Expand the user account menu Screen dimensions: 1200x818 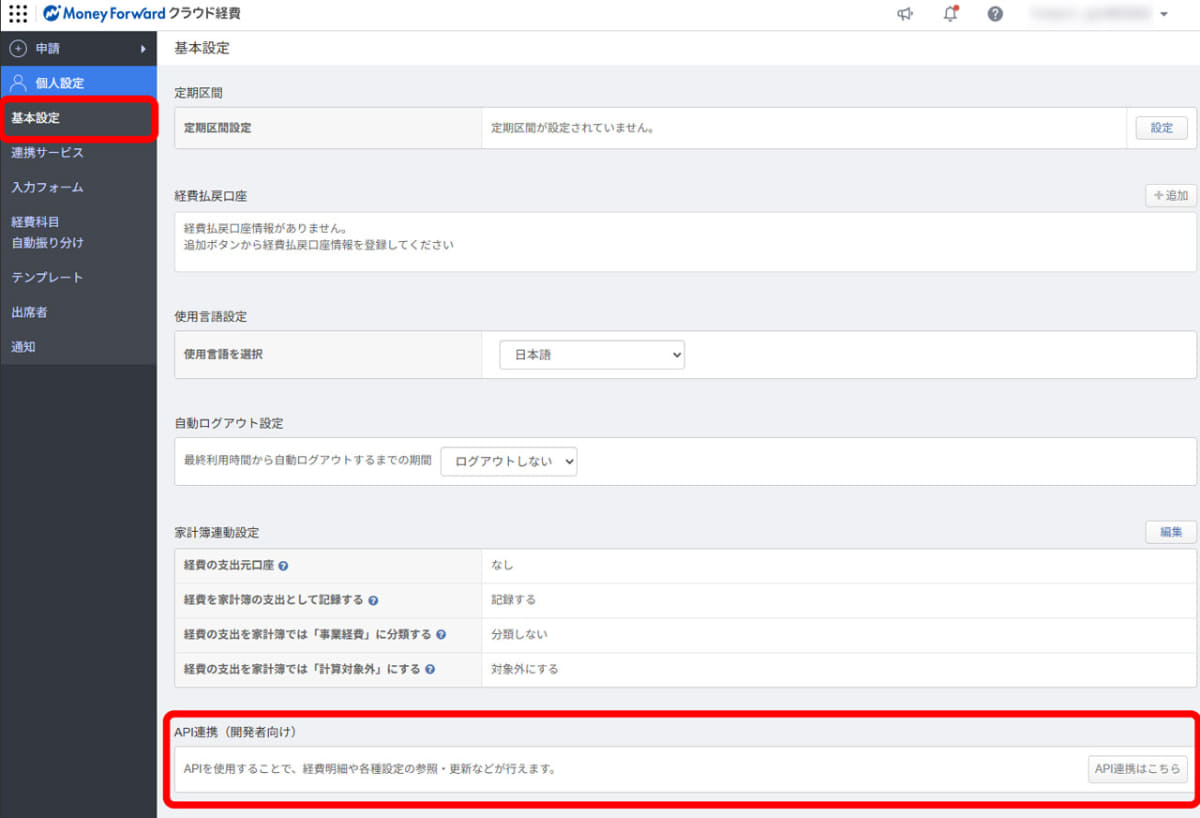coord(1163,14)
